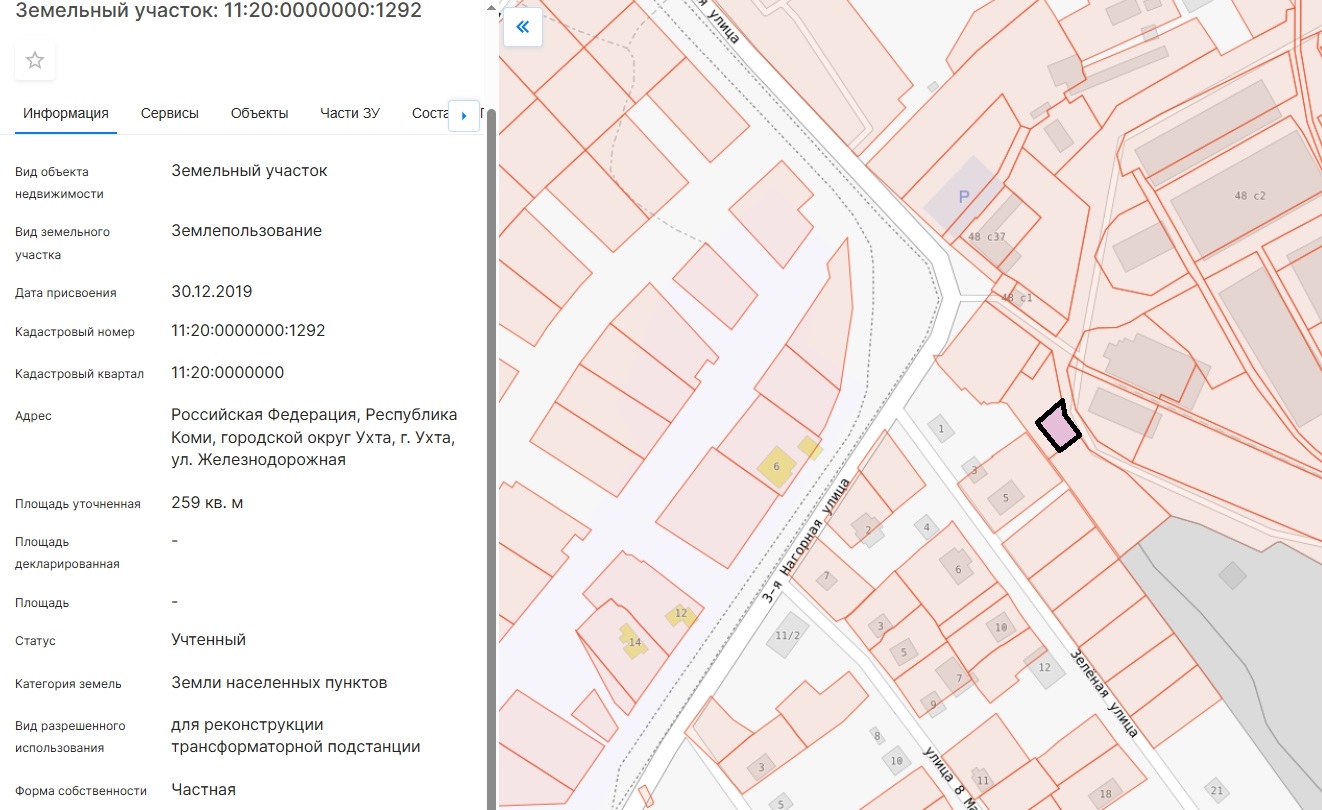Switch to the Информация tab

pos(66,113)
